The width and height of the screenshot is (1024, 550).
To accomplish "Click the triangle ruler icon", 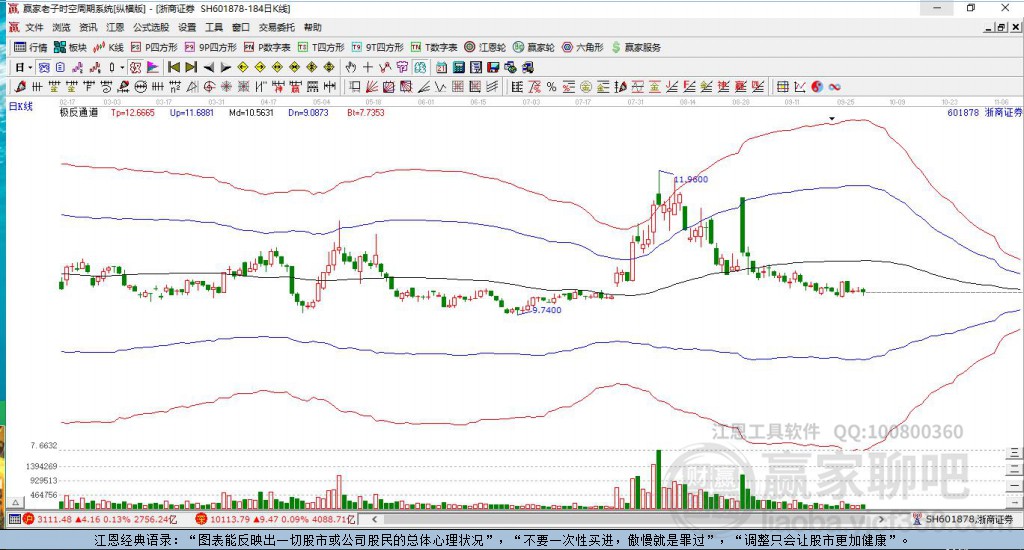I will point(191,86).
